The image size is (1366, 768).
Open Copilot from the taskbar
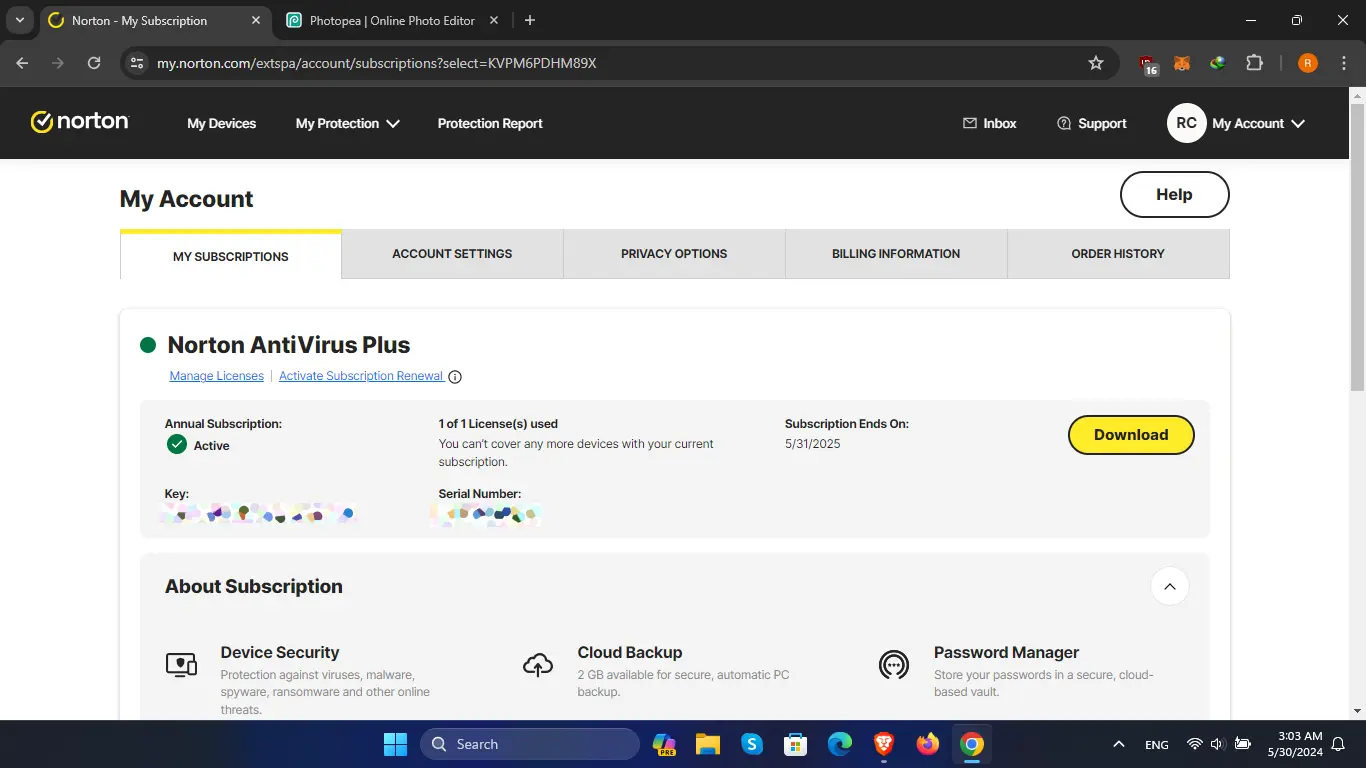coord(664,744)
